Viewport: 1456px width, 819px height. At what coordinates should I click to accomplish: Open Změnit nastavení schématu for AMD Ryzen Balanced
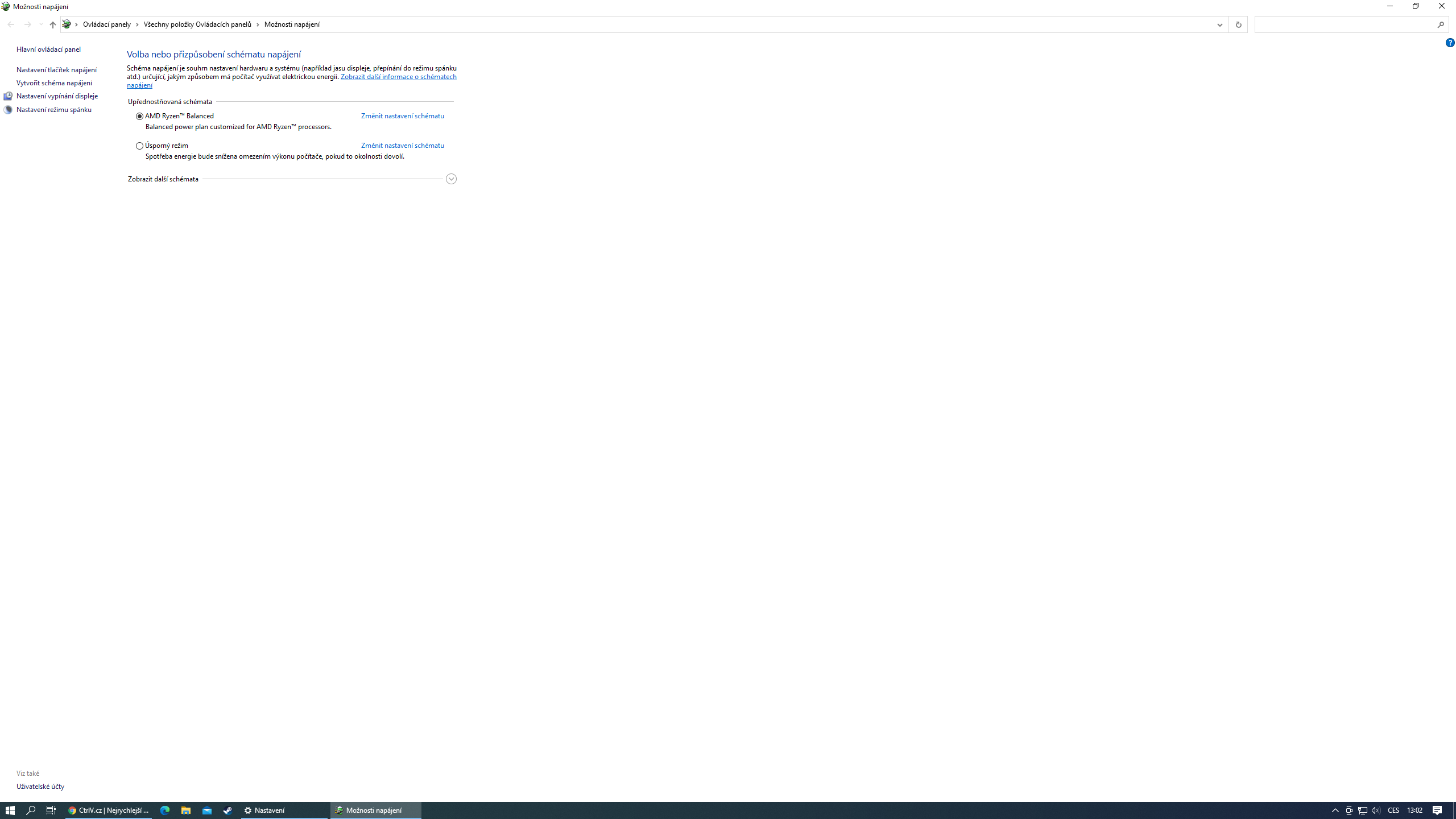pyautogui.click(x=402, y=116)
